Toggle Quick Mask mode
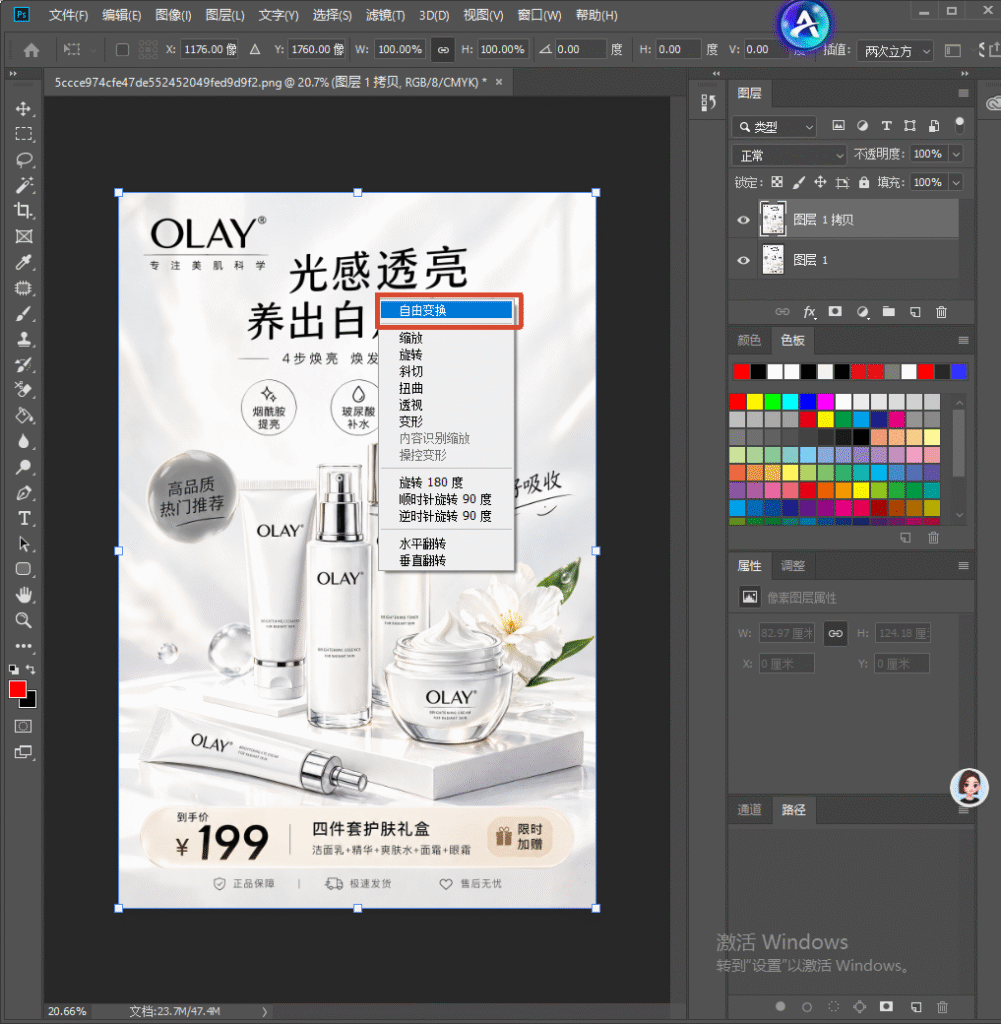The width and height of the screenshot is (1001, 1024). (x=24, y=726)
